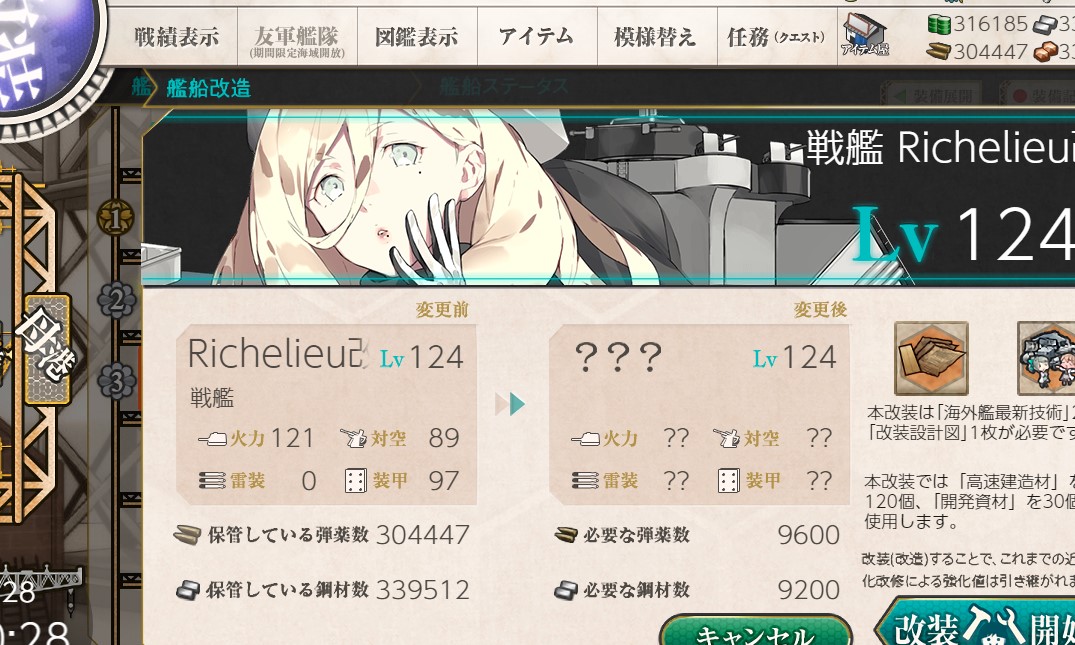The height and width of the screenshot is (645, 1075).
Task: Open the アイテム menu tab
Action: [x=537, y=36]
